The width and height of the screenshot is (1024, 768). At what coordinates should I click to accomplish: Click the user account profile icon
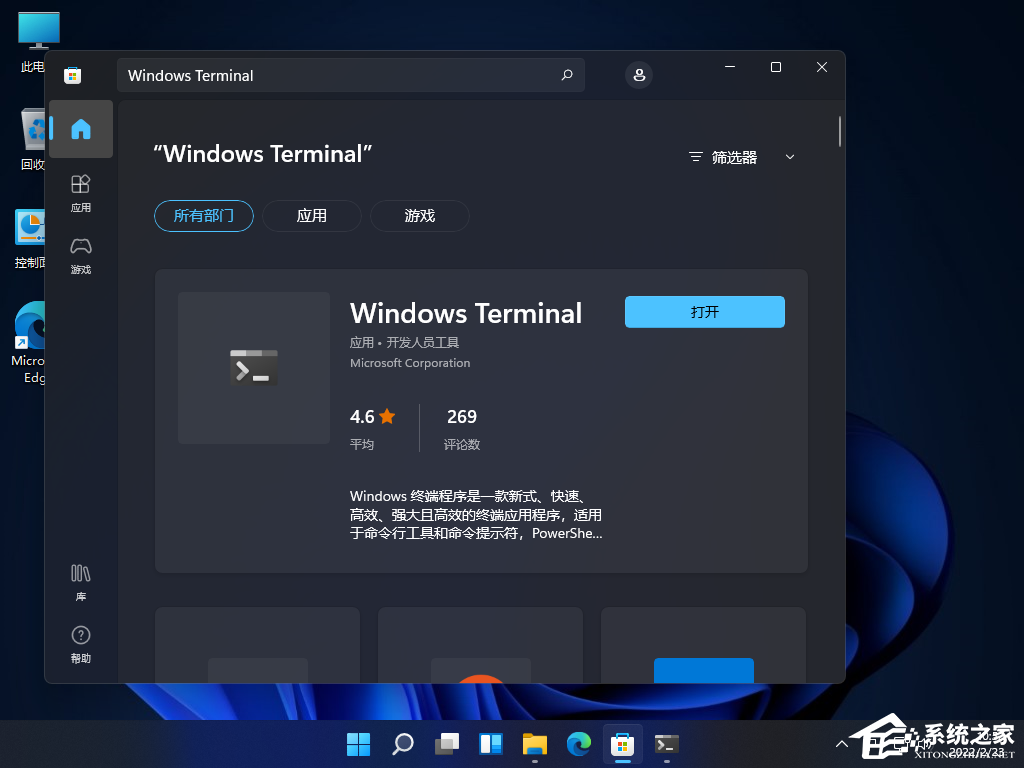click(x=638, y=75)
